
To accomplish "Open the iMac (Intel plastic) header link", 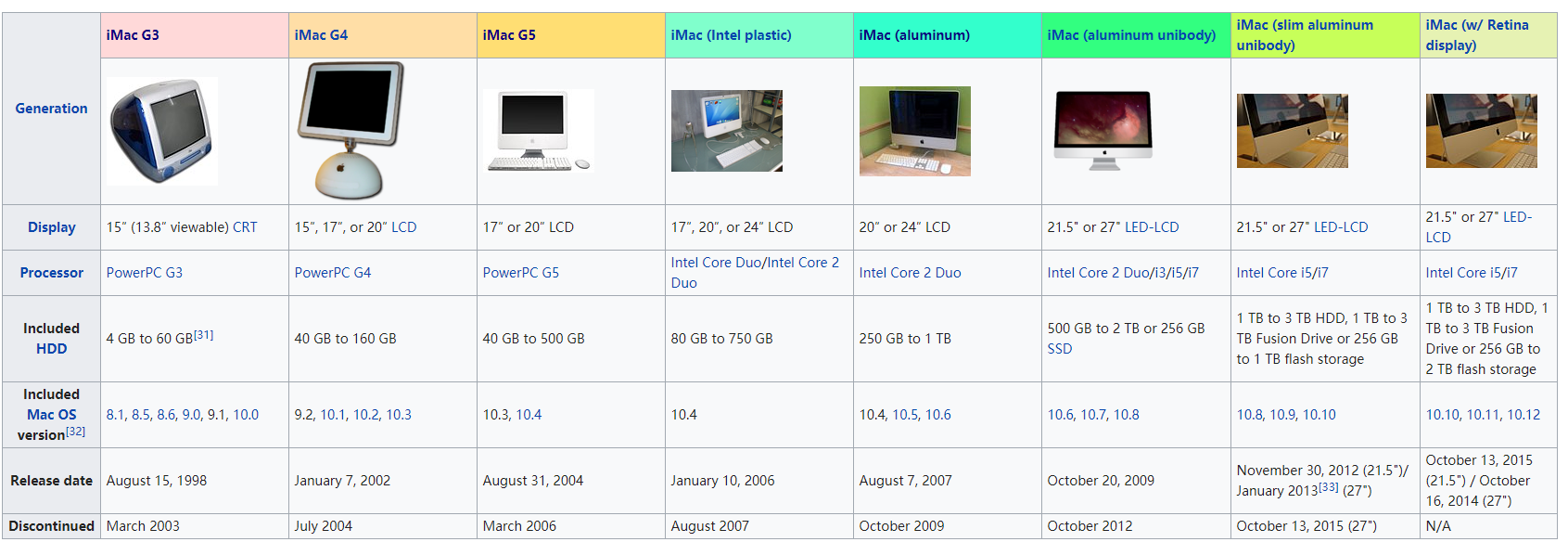I will (x=731, y=35).
